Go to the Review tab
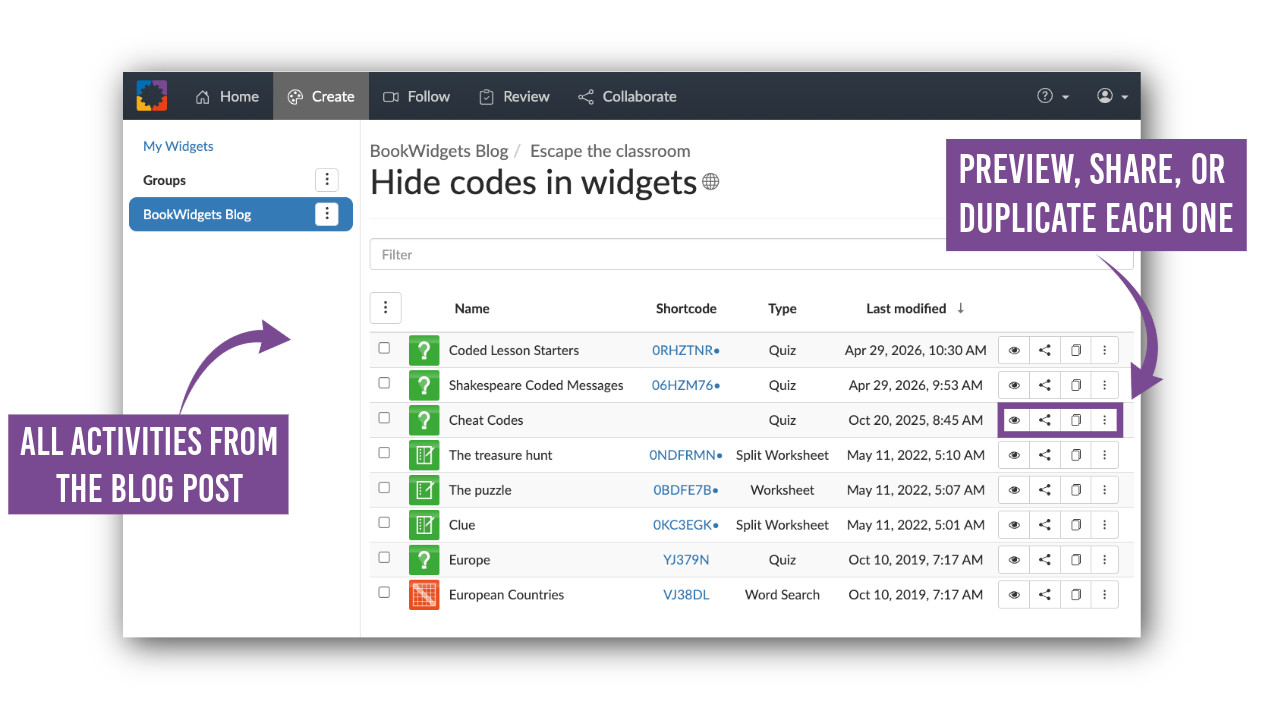The image size is (1280, 720). [x=514, y=96]
